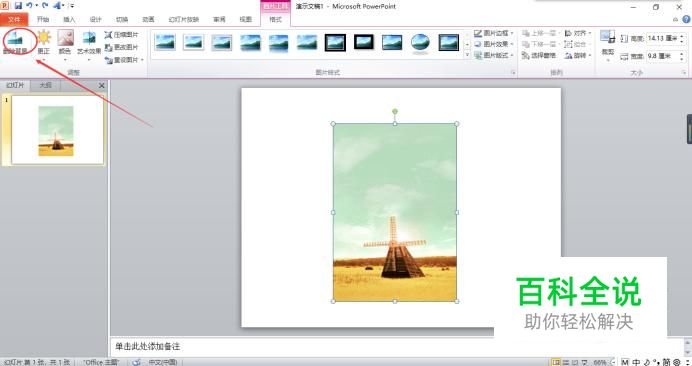692x366 pixels.
Task: Switch to Slide Sorter view in status bar
Action: click(566, 362)
